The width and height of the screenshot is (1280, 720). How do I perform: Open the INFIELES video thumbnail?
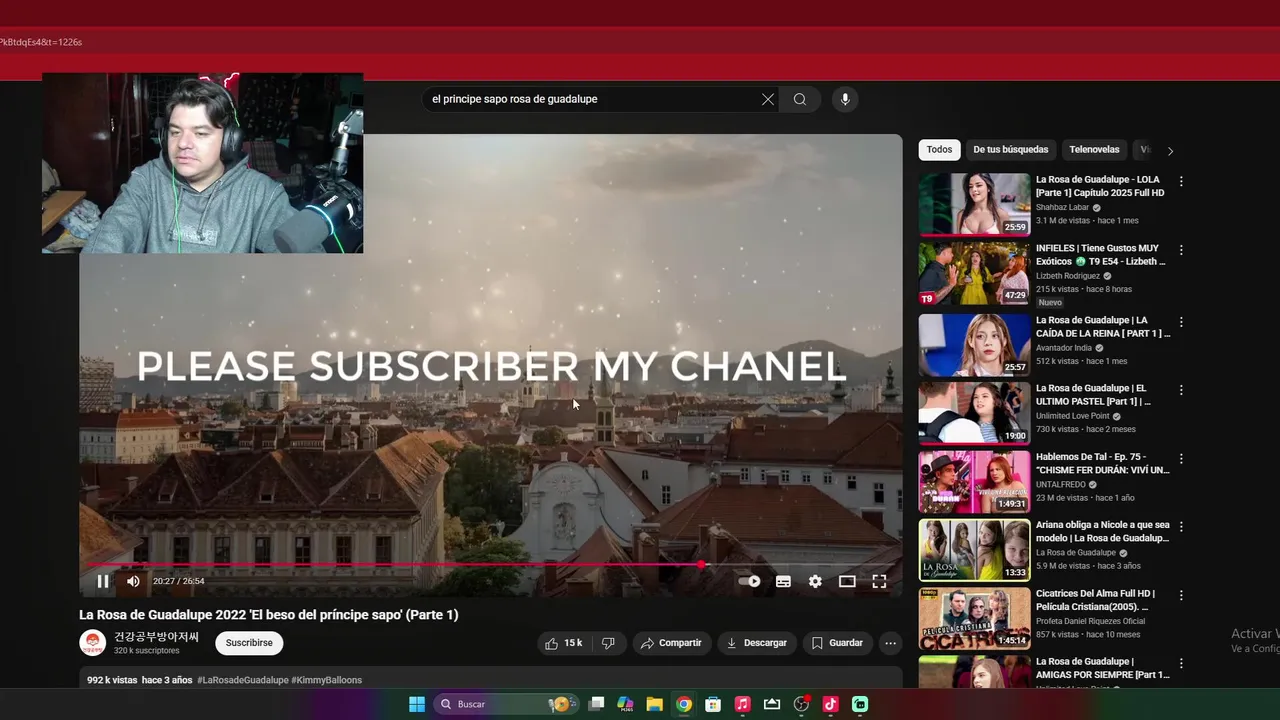974,273
